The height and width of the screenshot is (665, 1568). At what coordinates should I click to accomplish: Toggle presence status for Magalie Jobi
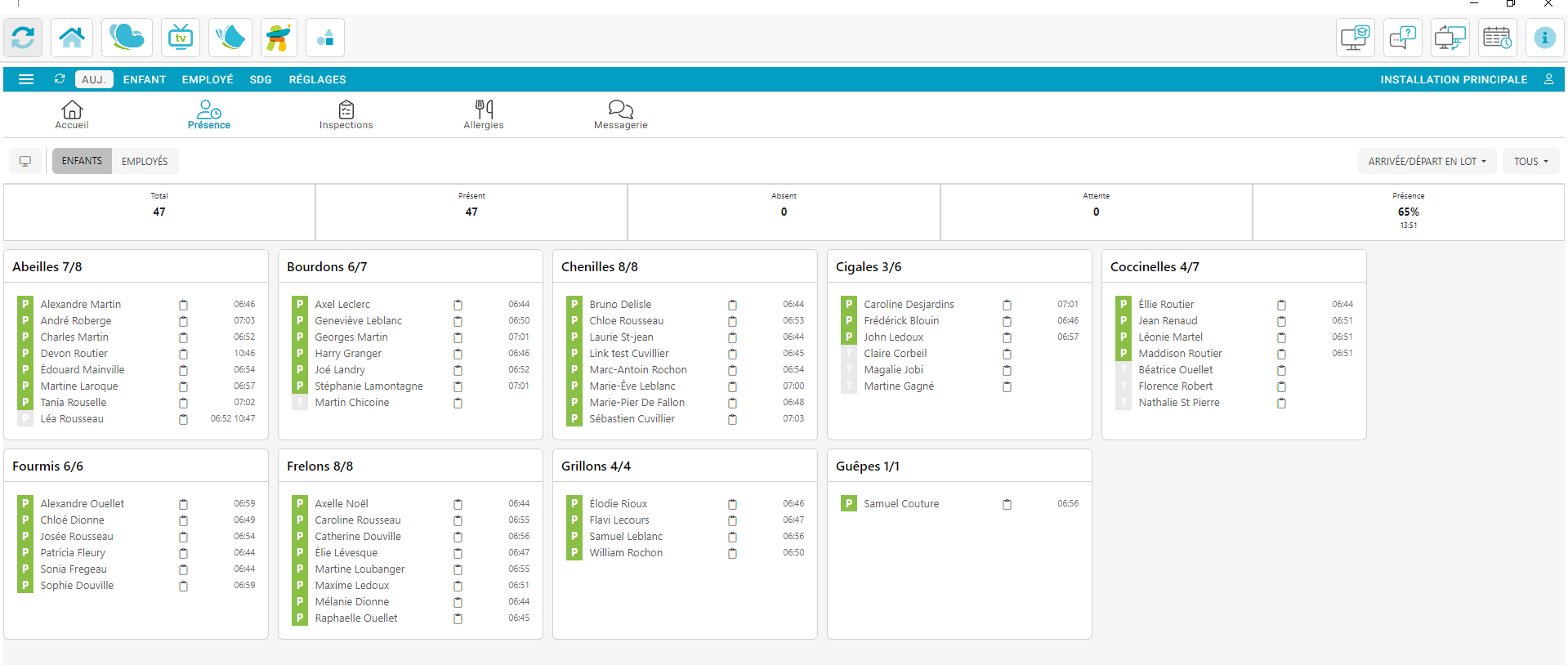849,369
